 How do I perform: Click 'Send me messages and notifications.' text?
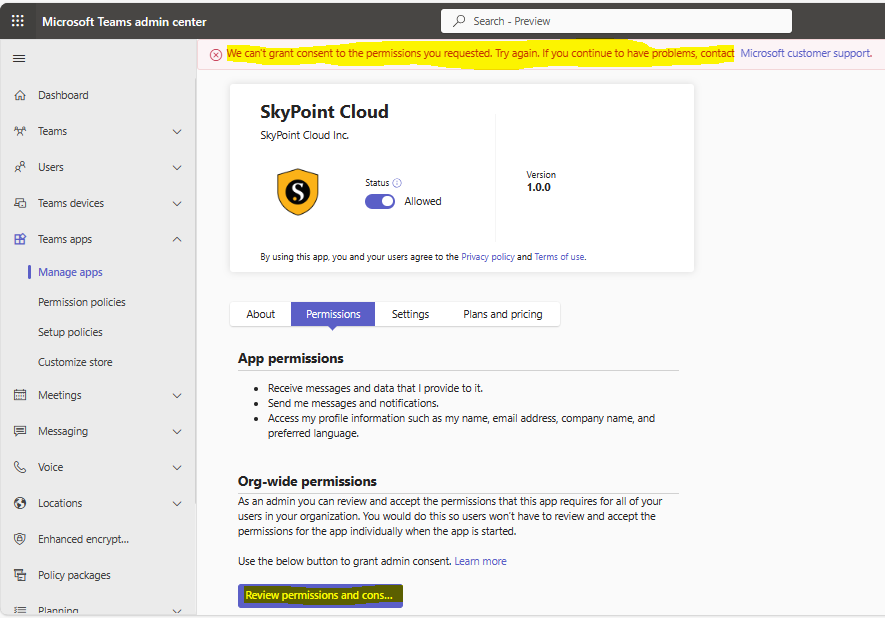353,403
